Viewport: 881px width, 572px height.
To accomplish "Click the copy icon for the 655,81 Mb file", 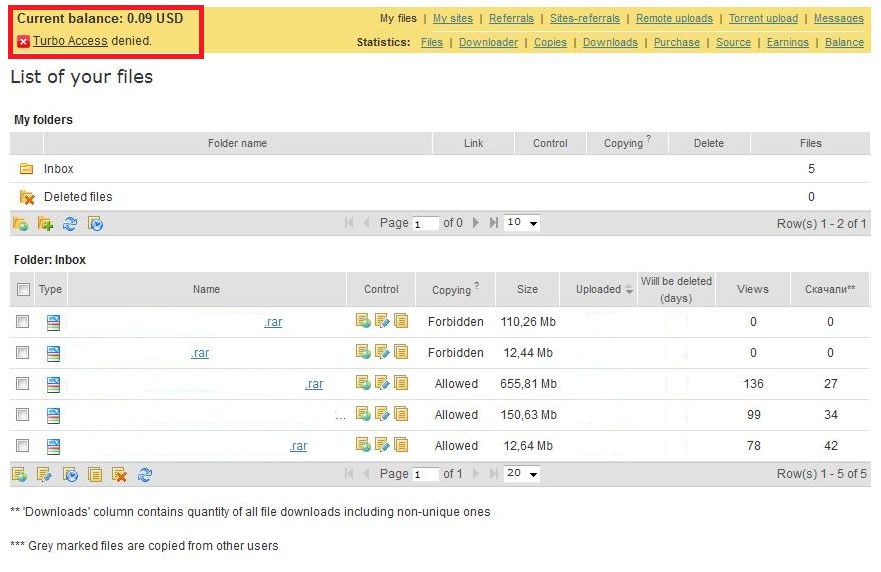I will point(401,384).
